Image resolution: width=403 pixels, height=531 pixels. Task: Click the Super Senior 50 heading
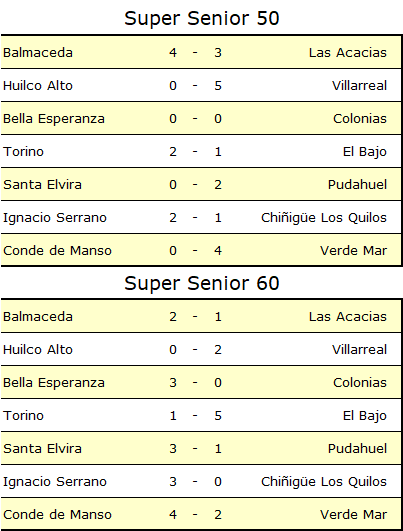202,18
